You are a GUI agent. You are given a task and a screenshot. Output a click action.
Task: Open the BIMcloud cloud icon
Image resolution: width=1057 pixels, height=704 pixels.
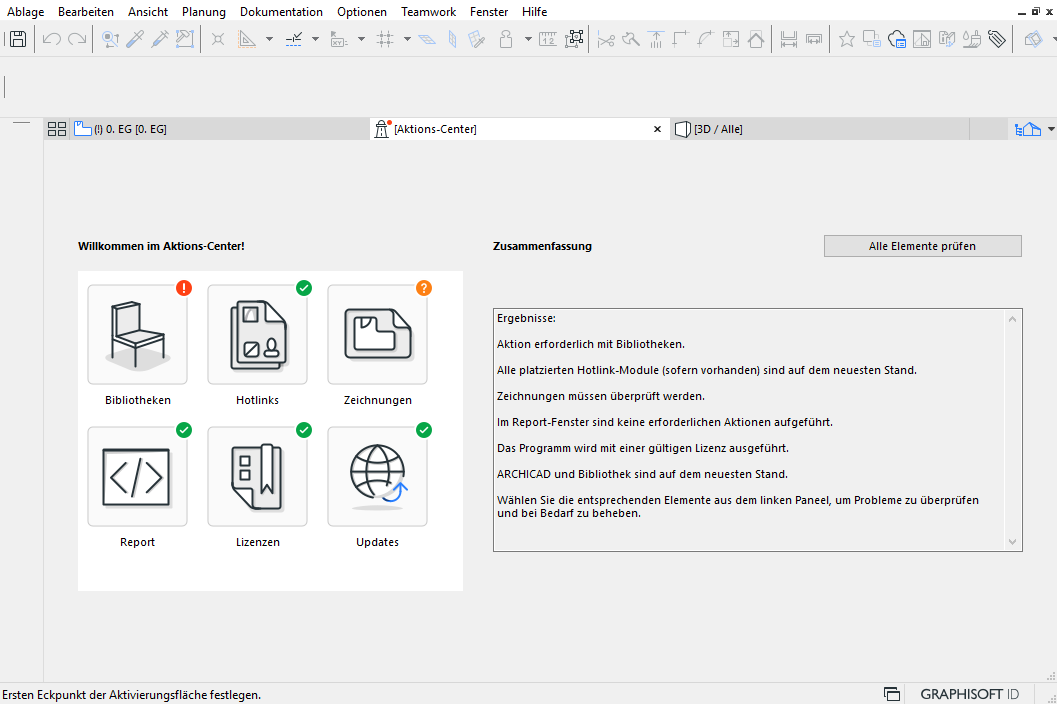click(897, 39)
